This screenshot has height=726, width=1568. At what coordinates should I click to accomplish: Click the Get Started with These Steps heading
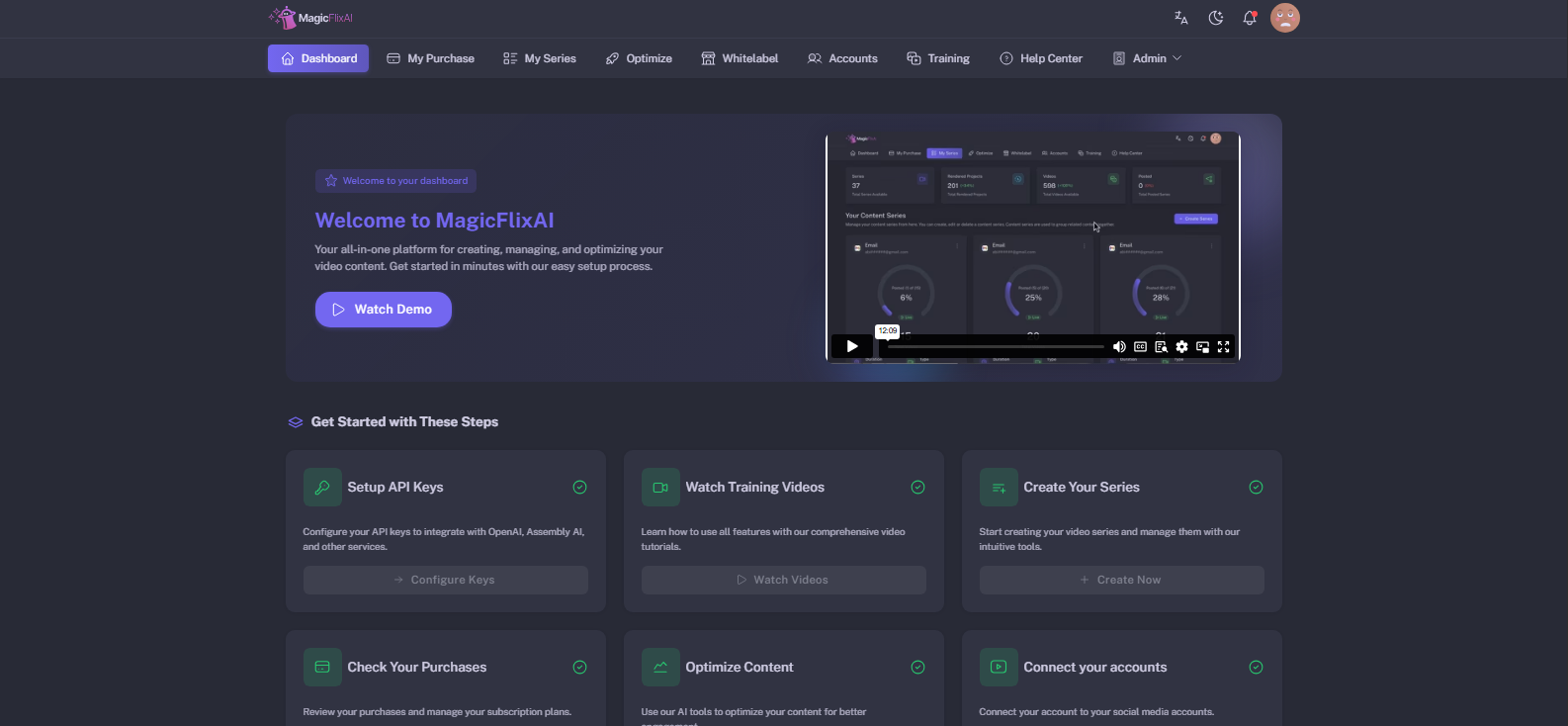click(404, 422)
